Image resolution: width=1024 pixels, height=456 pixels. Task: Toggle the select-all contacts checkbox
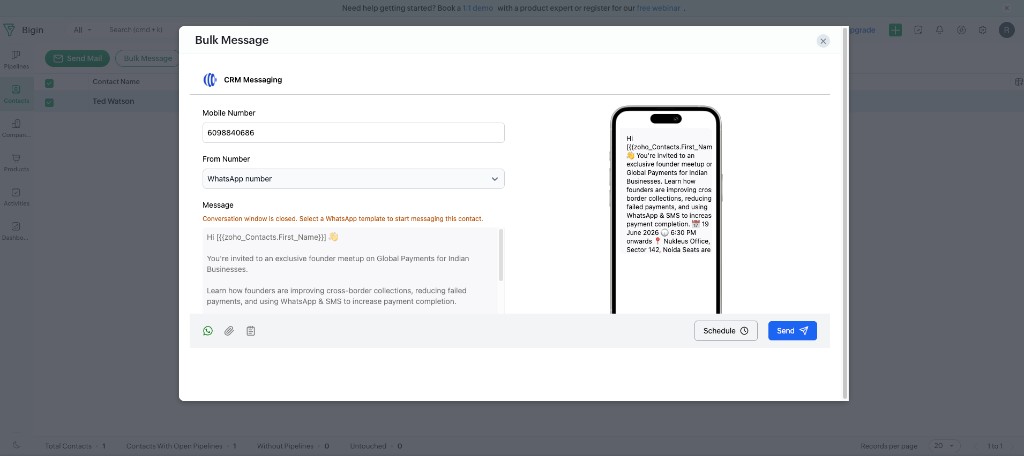coord(49,83)
